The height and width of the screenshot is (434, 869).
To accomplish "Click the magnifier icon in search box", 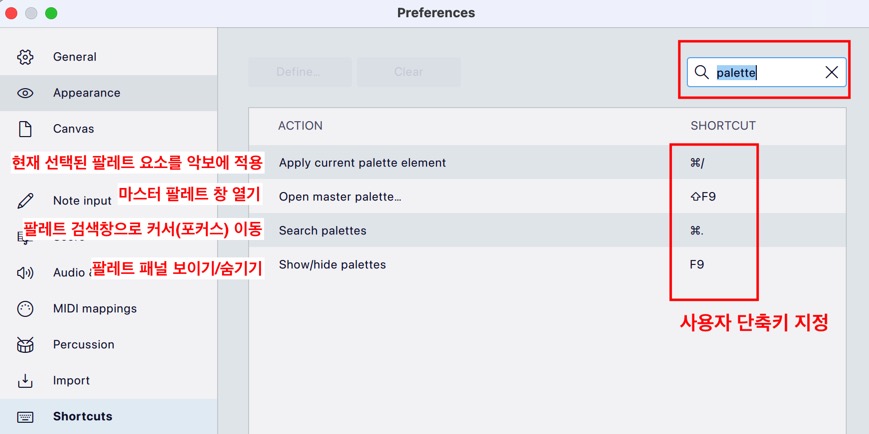I will coord(702,72).
